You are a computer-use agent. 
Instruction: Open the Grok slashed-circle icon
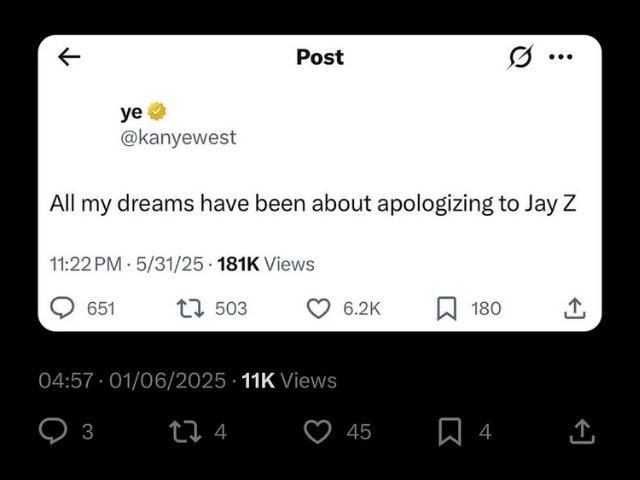pos(520,56)
